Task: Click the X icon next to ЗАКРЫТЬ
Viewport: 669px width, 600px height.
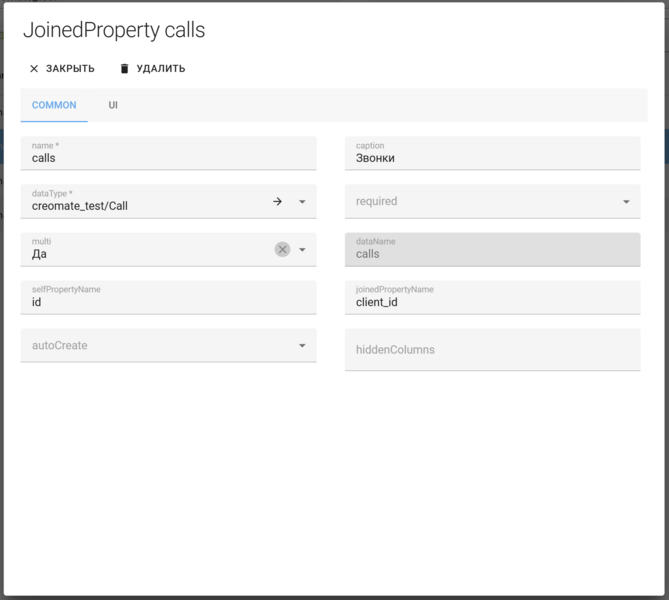Action: 34,69
